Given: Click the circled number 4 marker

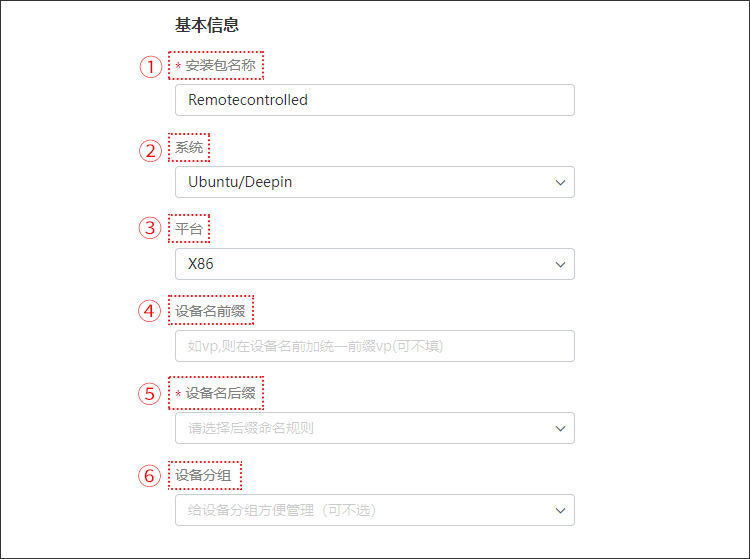Looking at the screenshot, I should (x=150, y=311).
